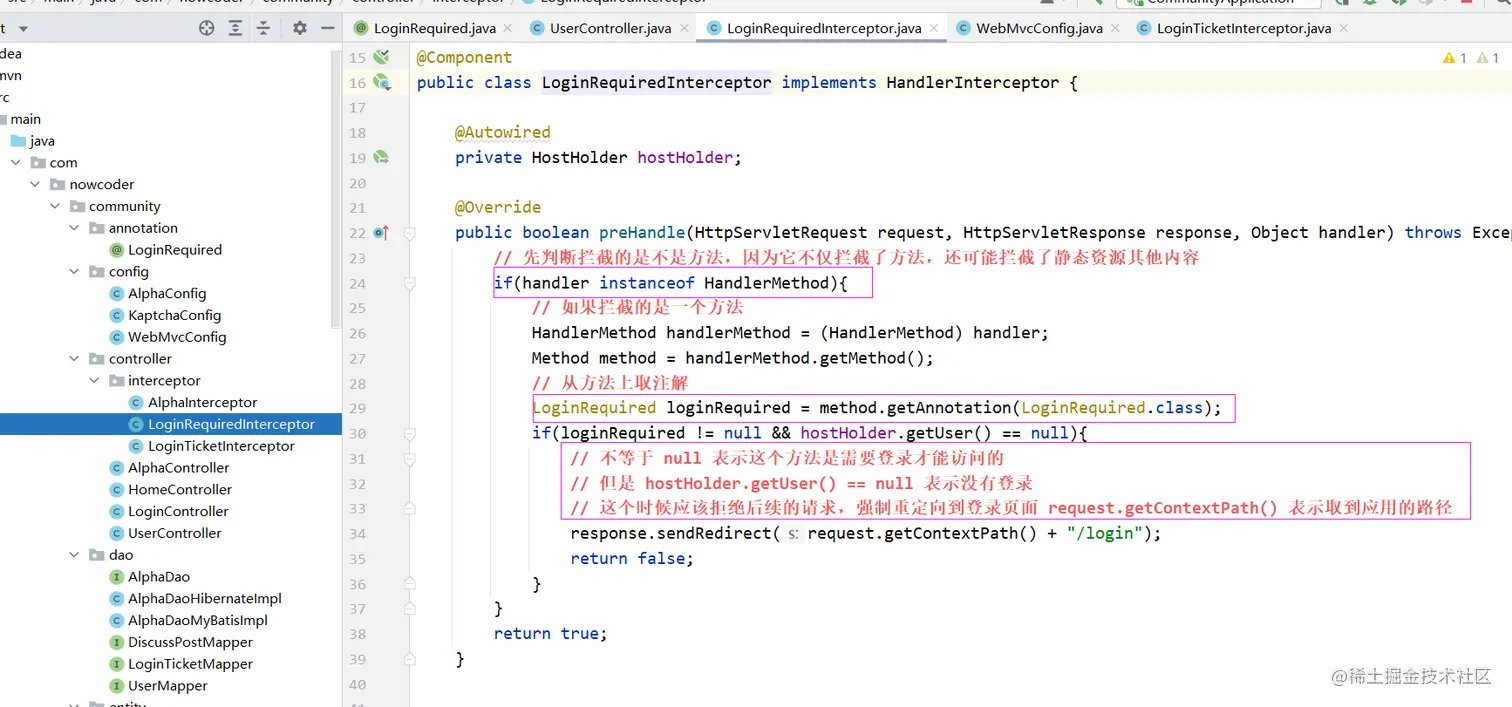This screenshot has height=707, width=1512.
Task: Fold the instanceof if-block at line 24
Action: coord(410,283)
